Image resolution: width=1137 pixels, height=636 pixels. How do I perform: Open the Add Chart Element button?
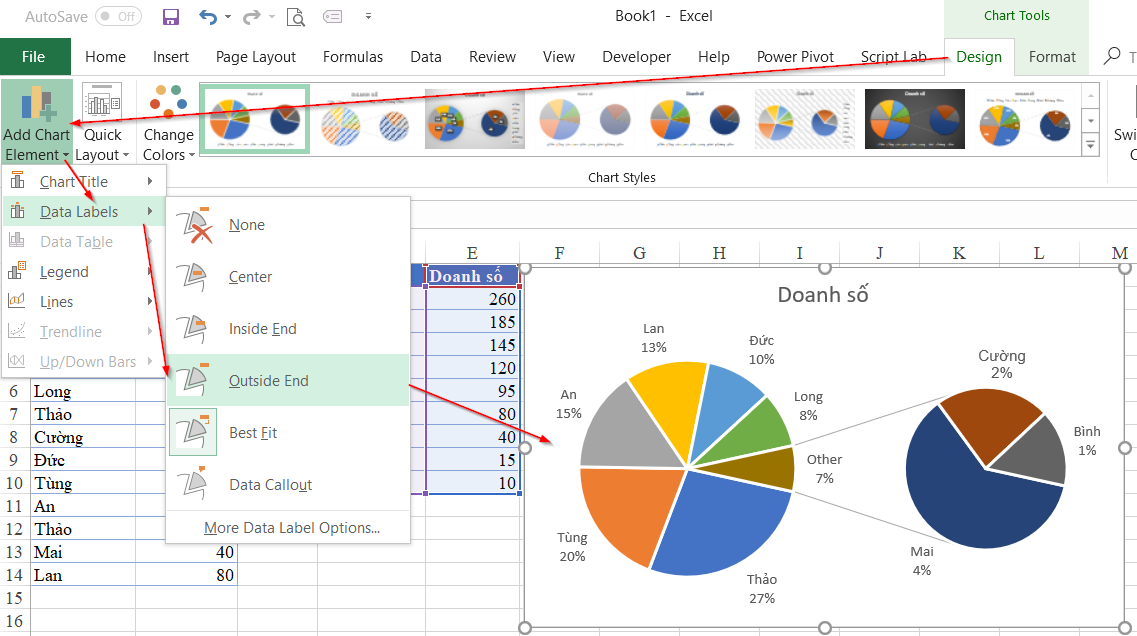point(36,122)
